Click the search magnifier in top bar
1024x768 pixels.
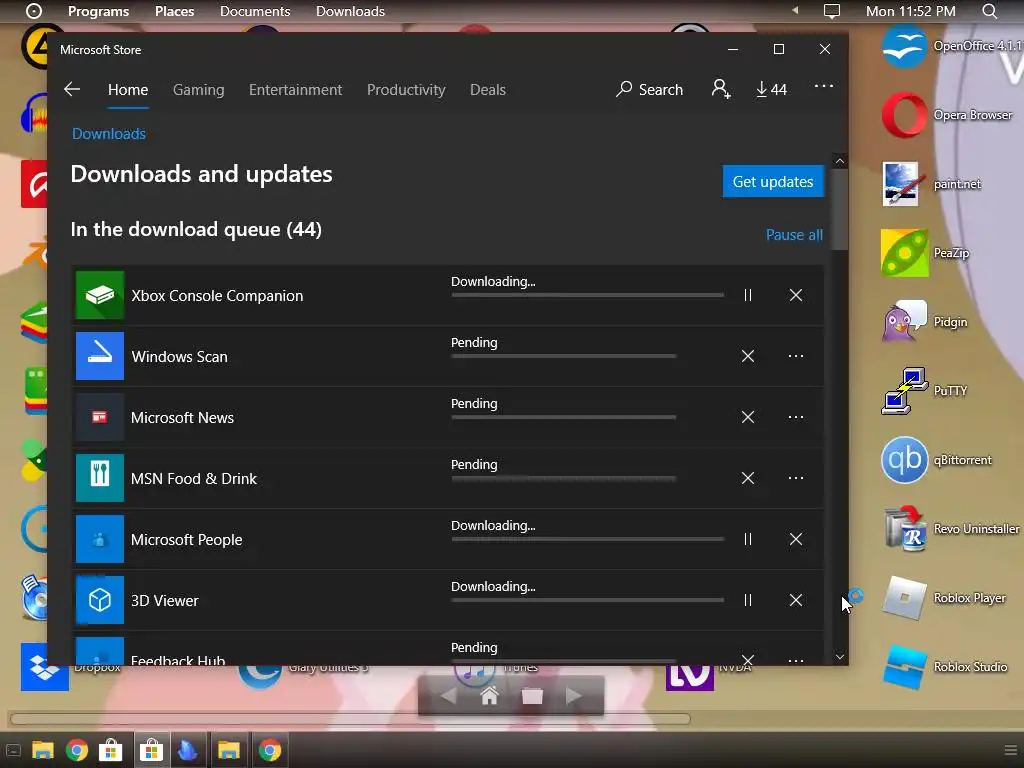989,11
